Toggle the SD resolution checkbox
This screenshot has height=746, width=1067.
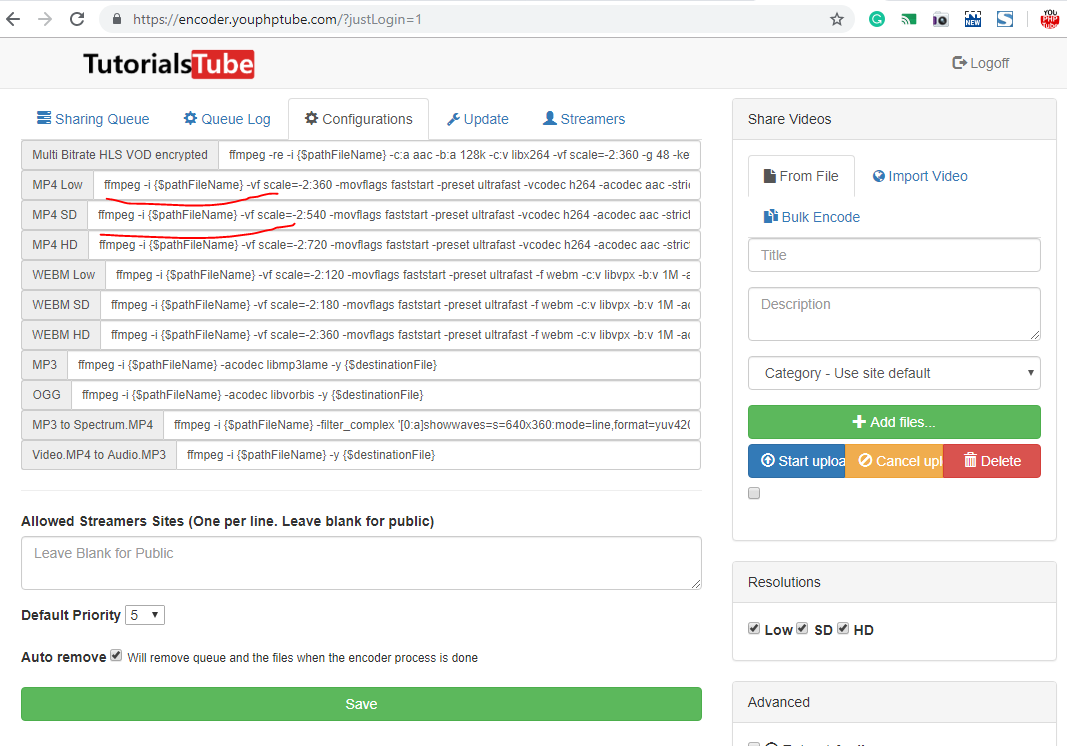coord(802,628)
